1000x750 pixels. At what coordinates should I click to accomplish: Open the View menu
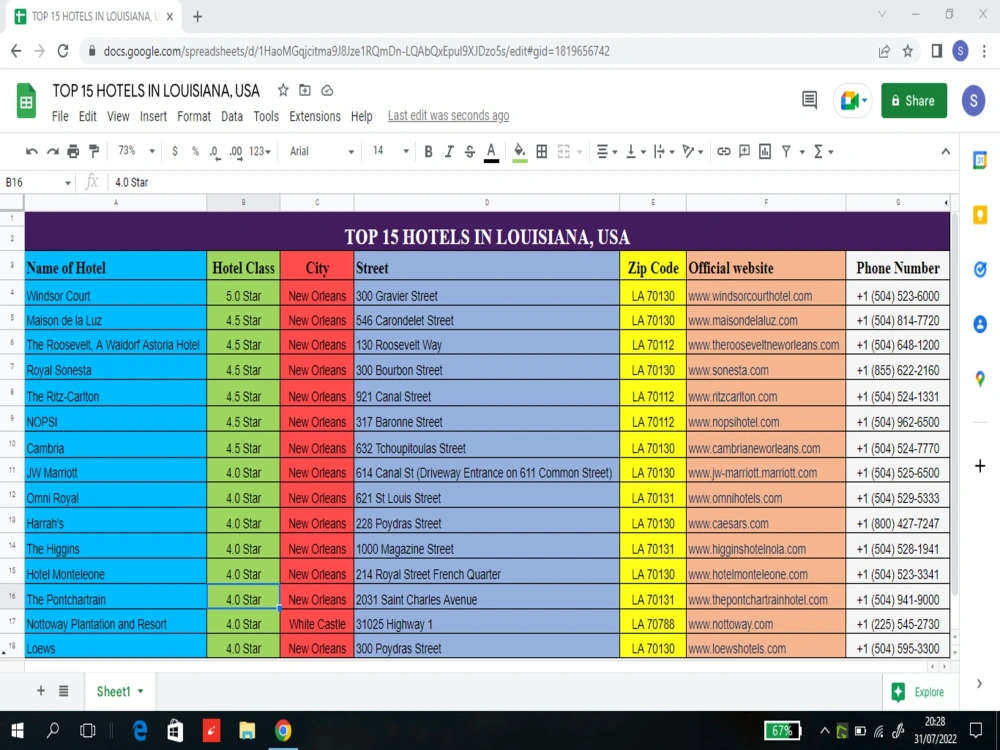pos(118,116)
